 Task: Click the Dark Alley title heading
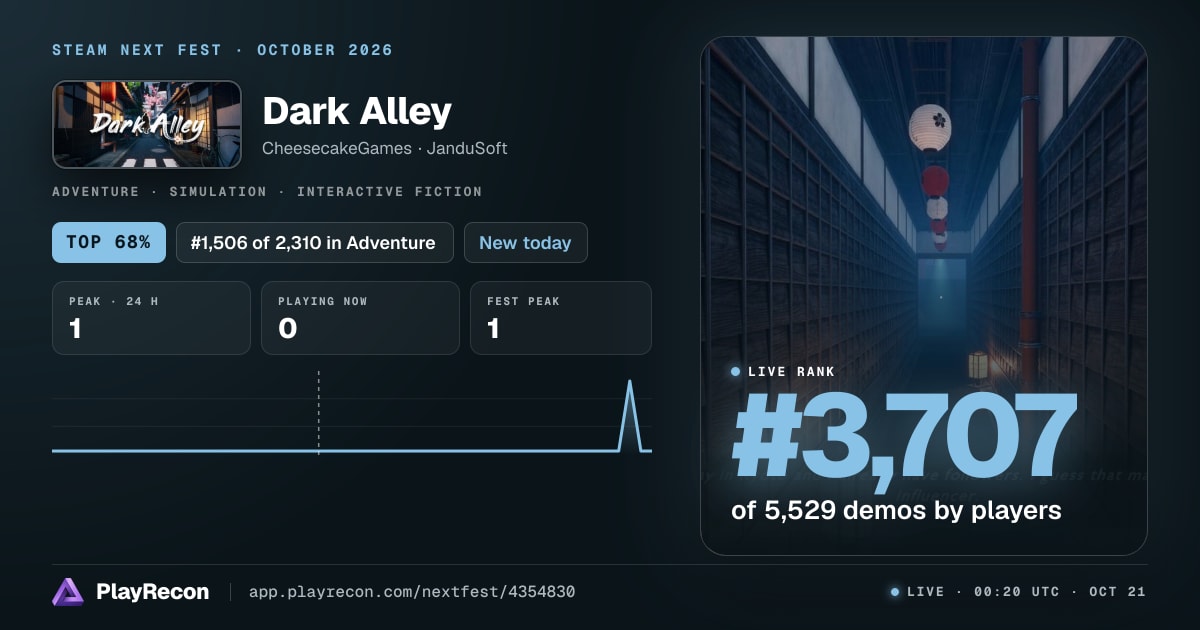click(x=357, y=111)
